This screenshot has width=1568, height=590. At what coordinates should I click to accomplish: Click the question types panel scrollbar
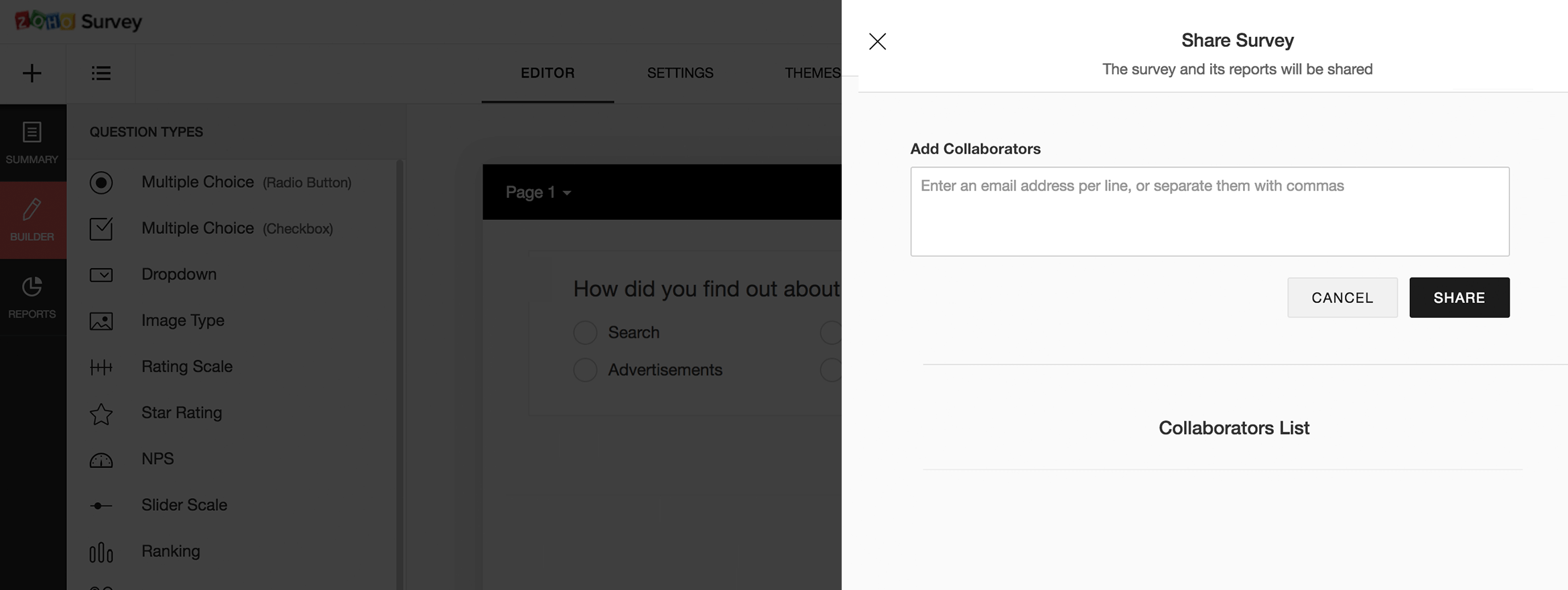(399, 374)
